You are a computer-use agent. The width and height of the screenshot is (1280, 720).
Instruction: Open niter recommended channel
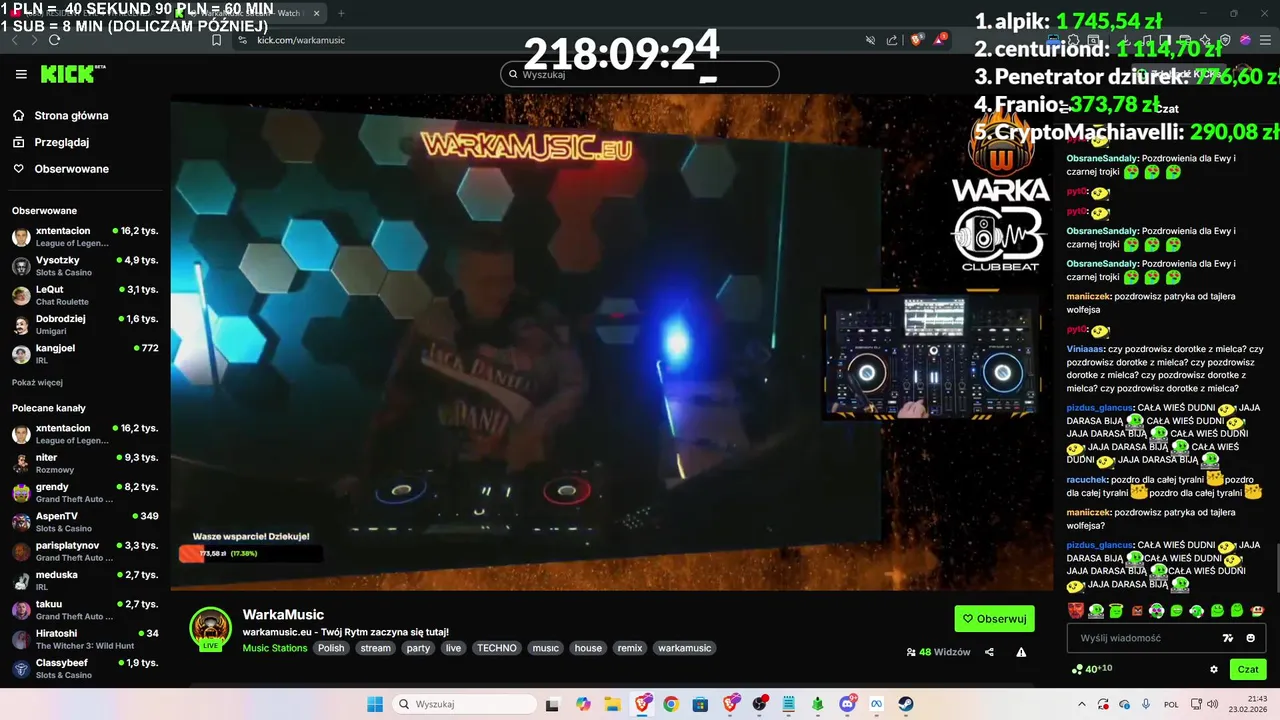click(85, 463)
